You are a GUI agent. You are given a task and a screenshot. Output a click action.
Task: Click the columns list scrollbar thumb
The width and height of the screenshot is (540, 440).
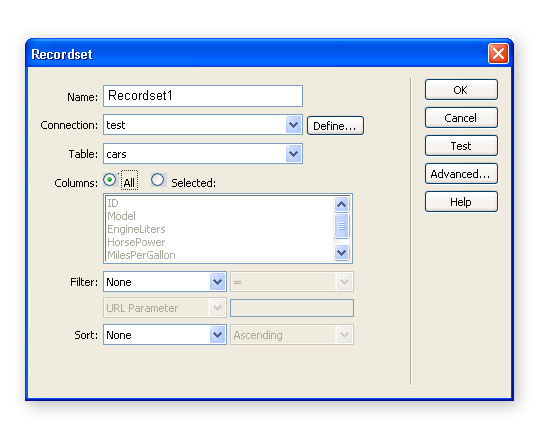(342, 226)
